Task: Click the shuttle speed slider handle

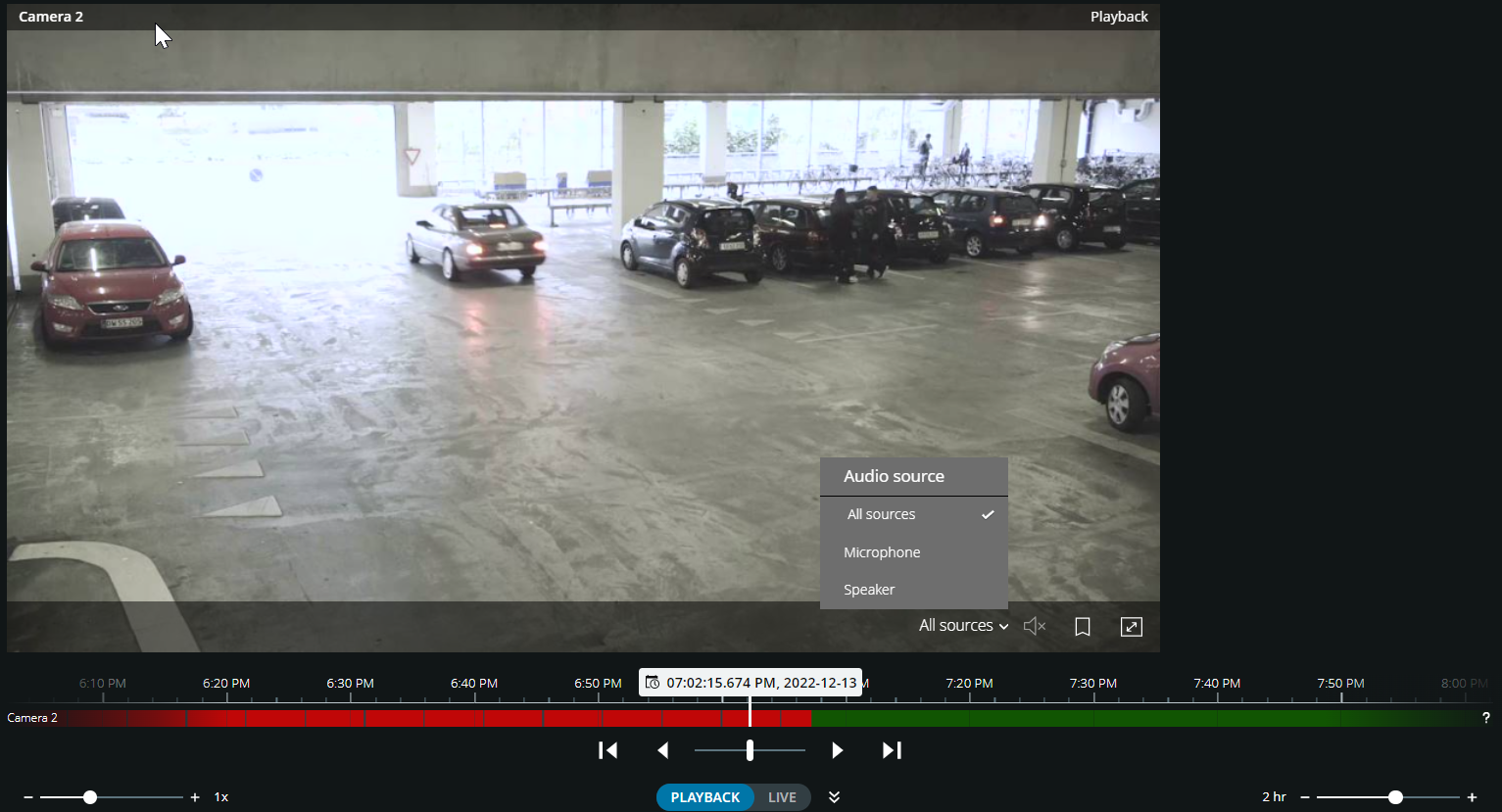Action: coord(750,750)
